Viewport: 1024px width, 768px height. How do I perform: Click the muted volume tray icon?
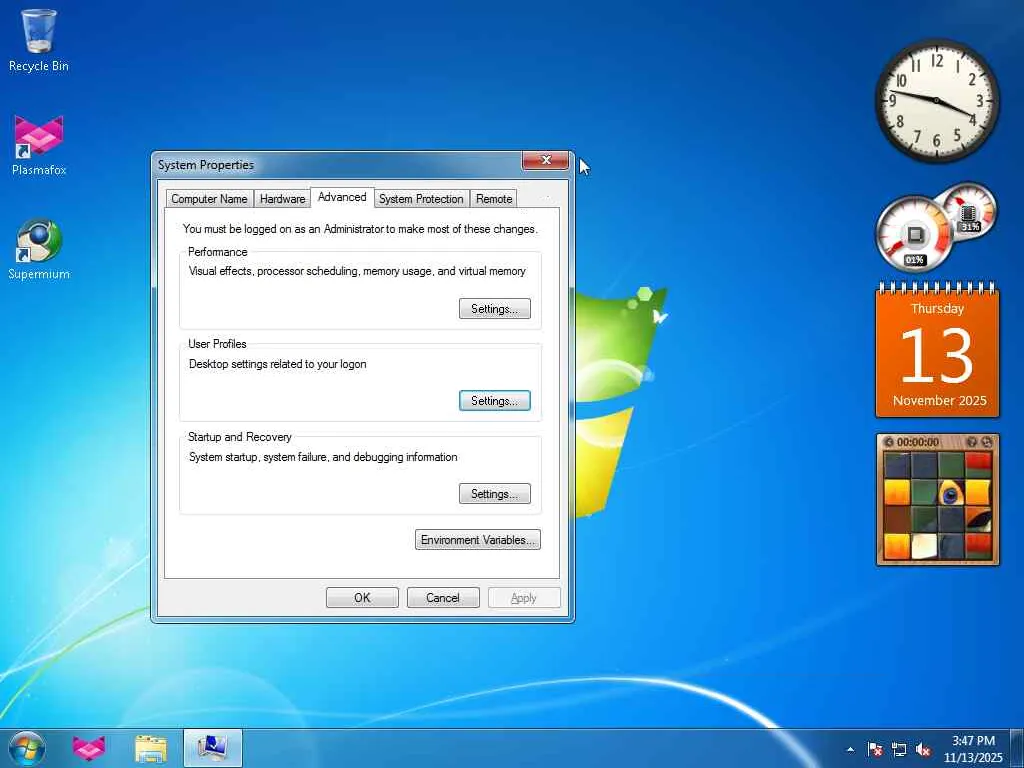pos(923,749)
